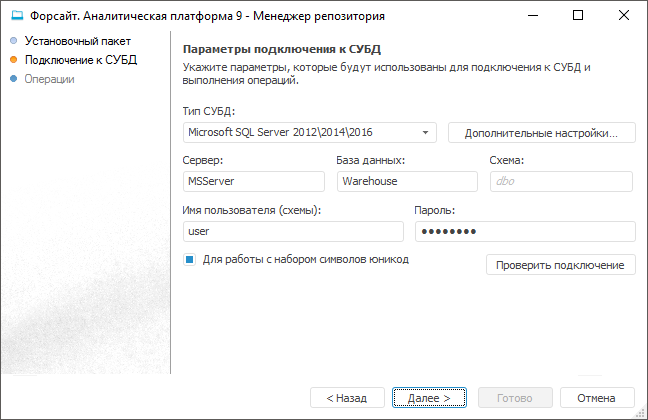Click into the Пароль field

(x=524, y=231)
